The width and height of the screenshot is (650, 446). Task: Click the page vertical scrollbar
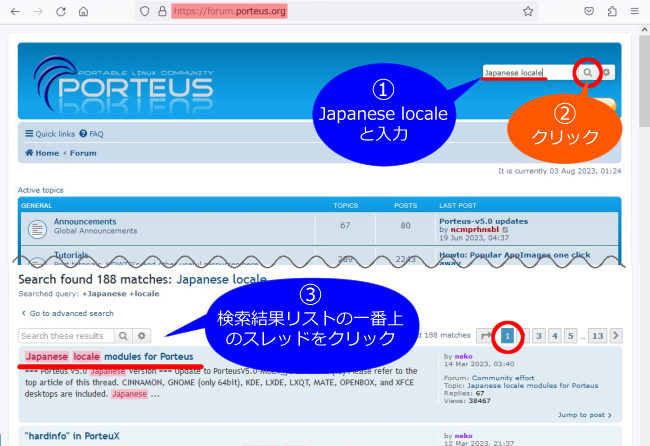[x=644, y=79]
